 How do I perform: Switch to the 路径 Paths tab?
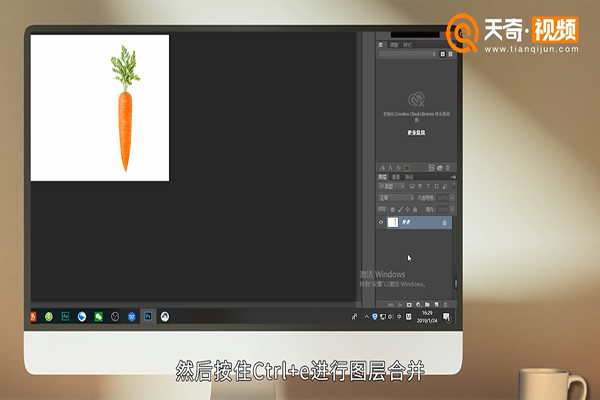(x=409, y=177)
